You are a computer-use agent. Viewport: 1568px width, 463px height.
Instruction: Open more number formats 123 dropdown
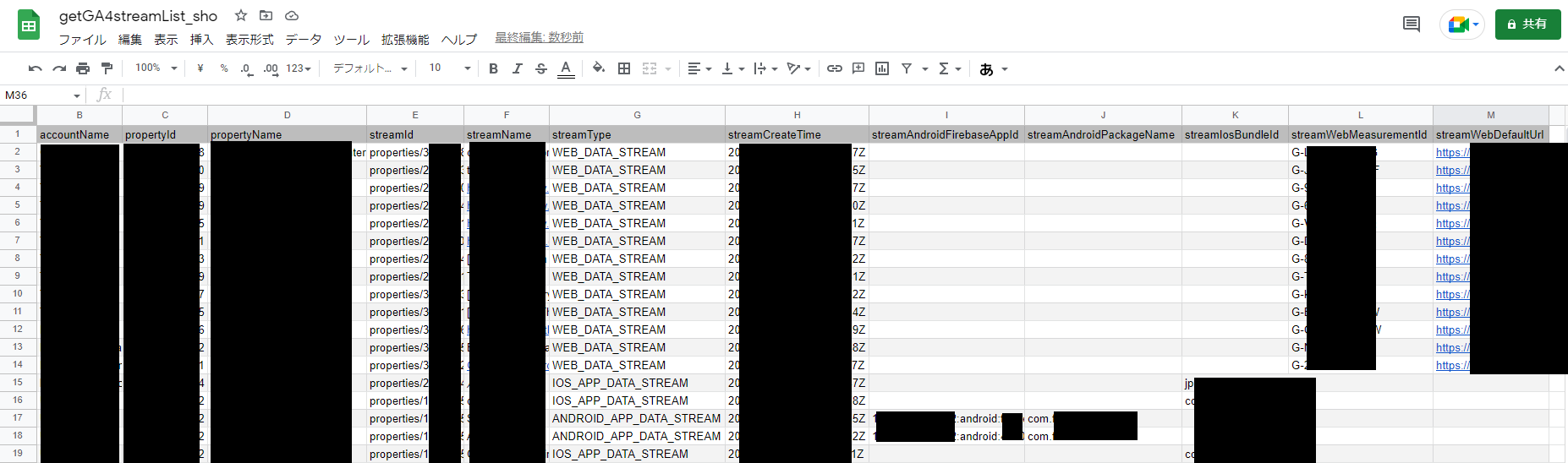click(299, 68)
